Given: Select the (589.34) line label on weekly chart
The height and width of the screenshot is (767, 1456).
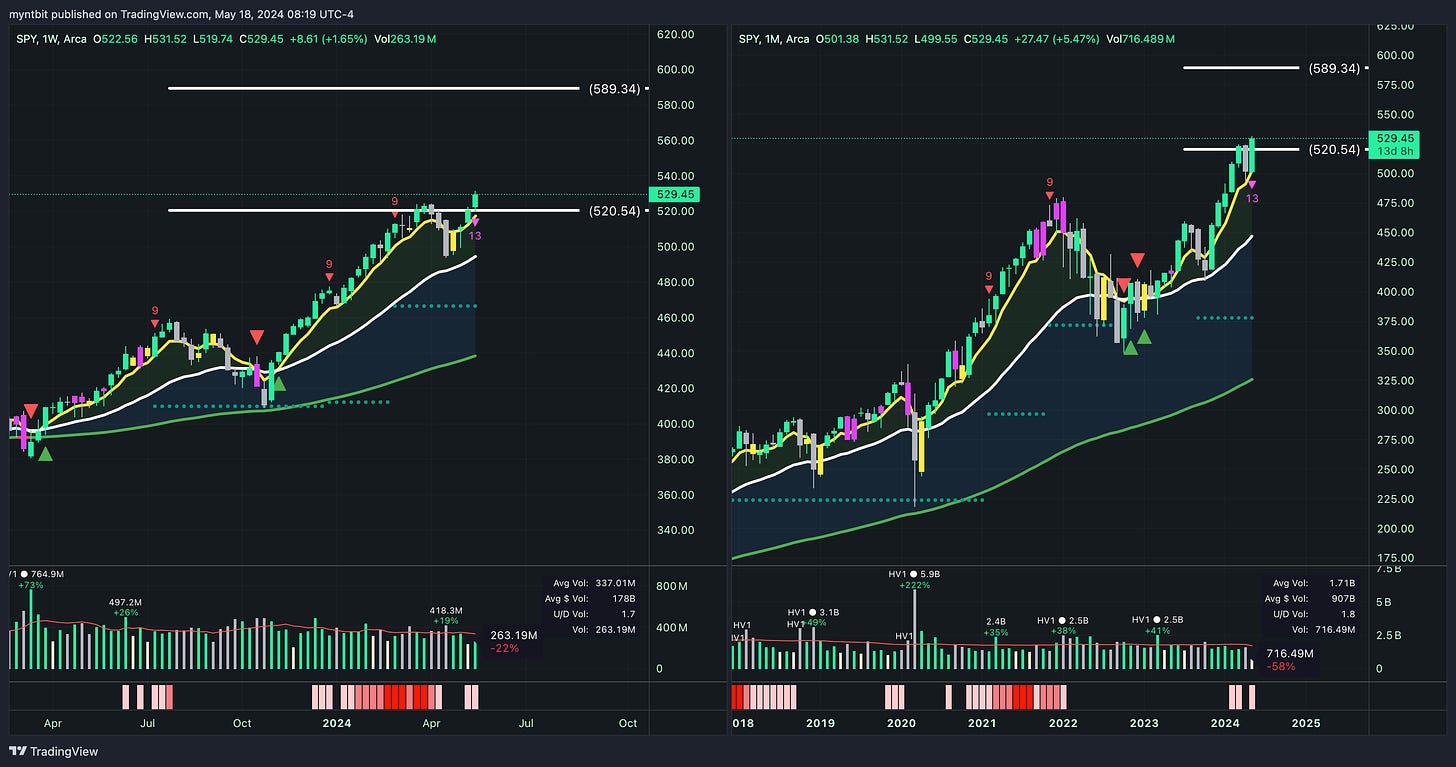Looking at the screenshot, I should pos(615,89).
